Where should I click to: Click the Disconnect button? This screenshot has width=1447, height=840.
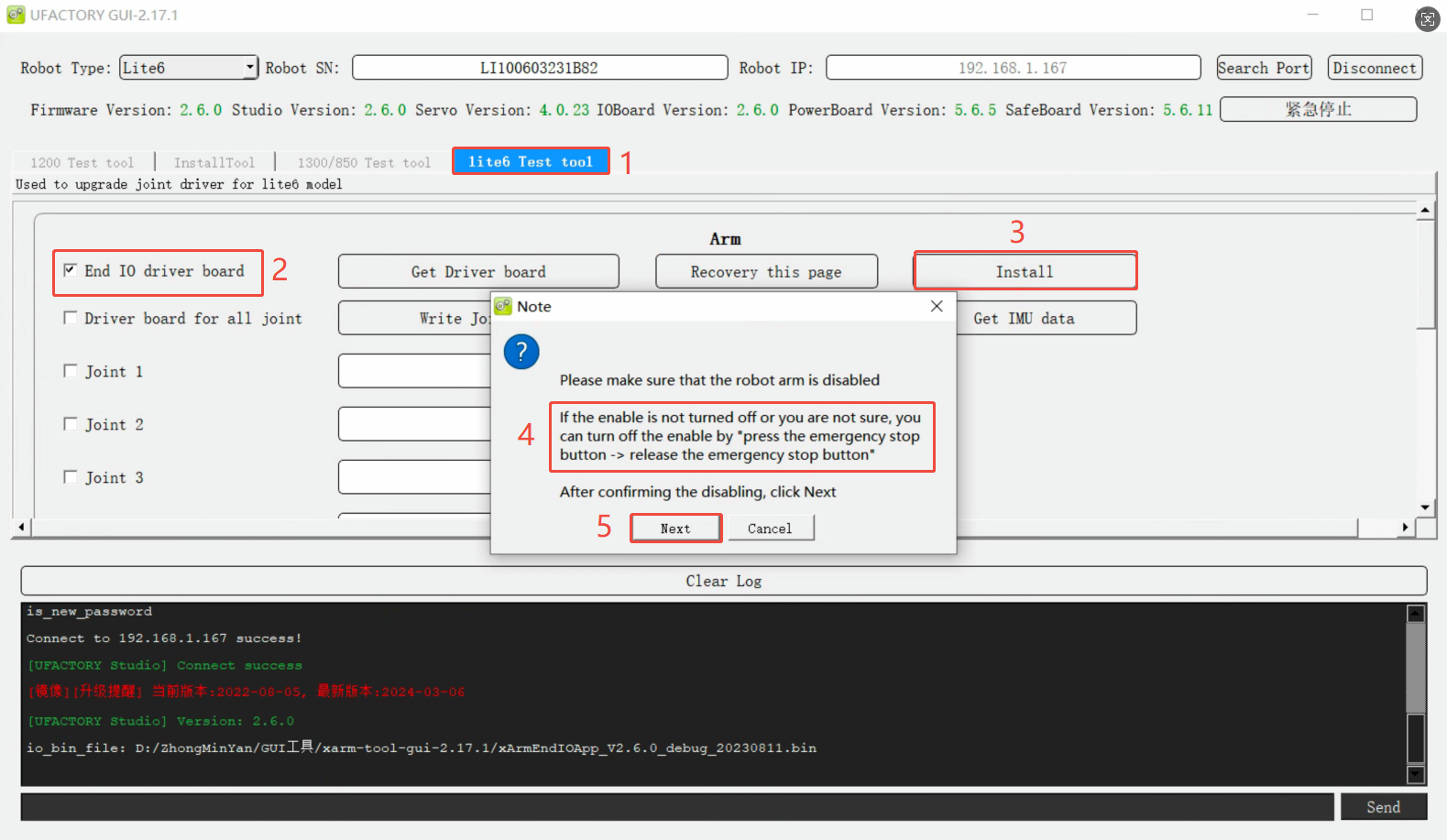coord(1375,68)
